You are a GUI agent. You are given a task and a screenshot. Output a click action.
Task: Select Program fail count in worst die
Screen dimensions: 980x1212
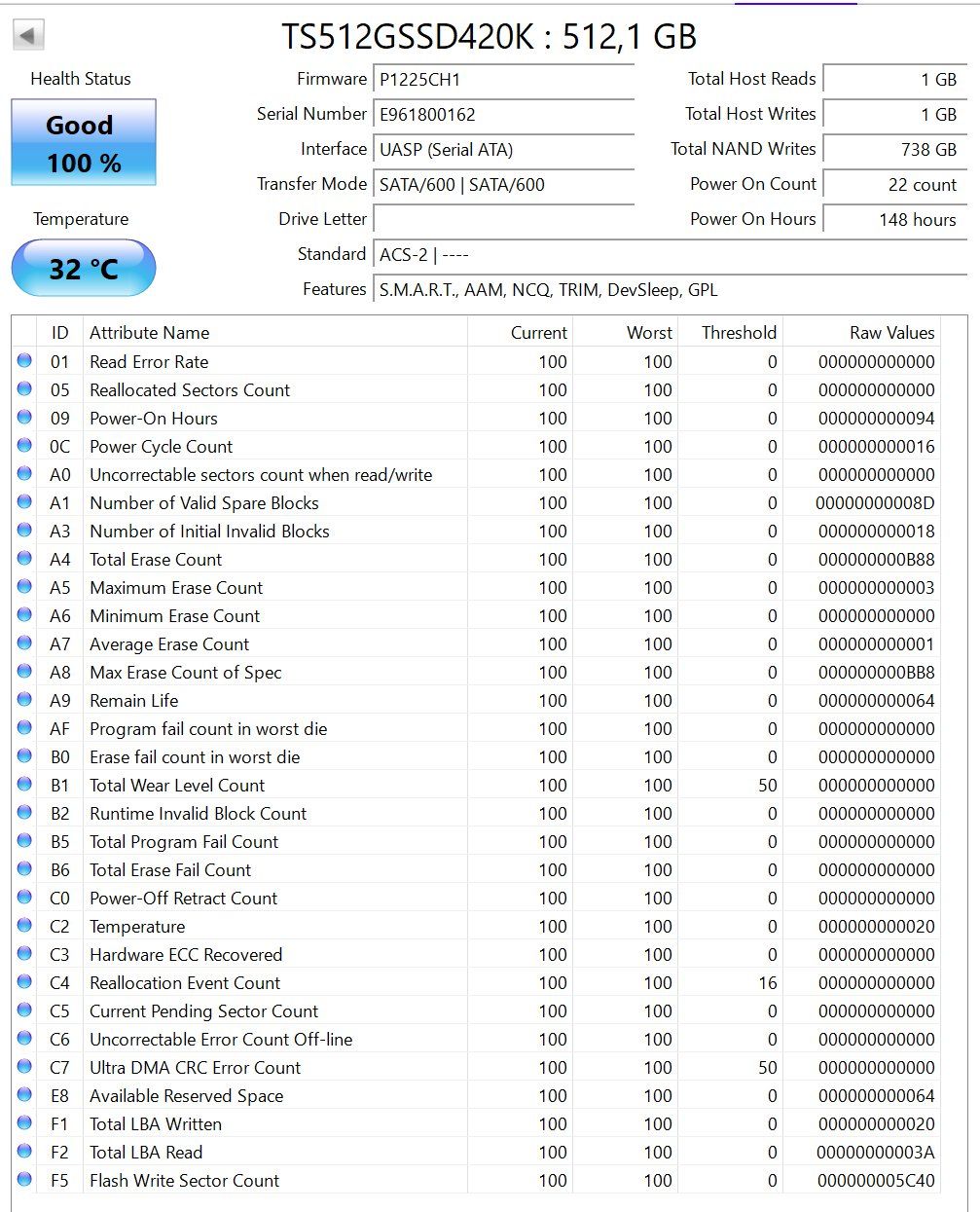coord(208,728)
